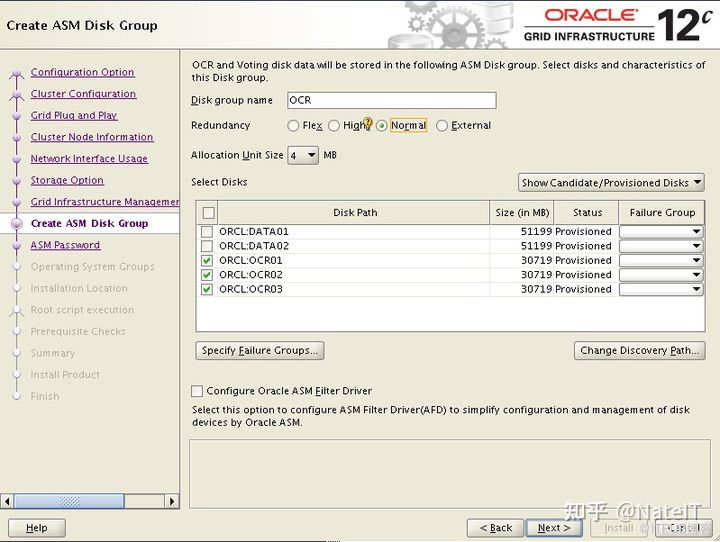
Task: Click the Back button
Action: tap(495, 528)
